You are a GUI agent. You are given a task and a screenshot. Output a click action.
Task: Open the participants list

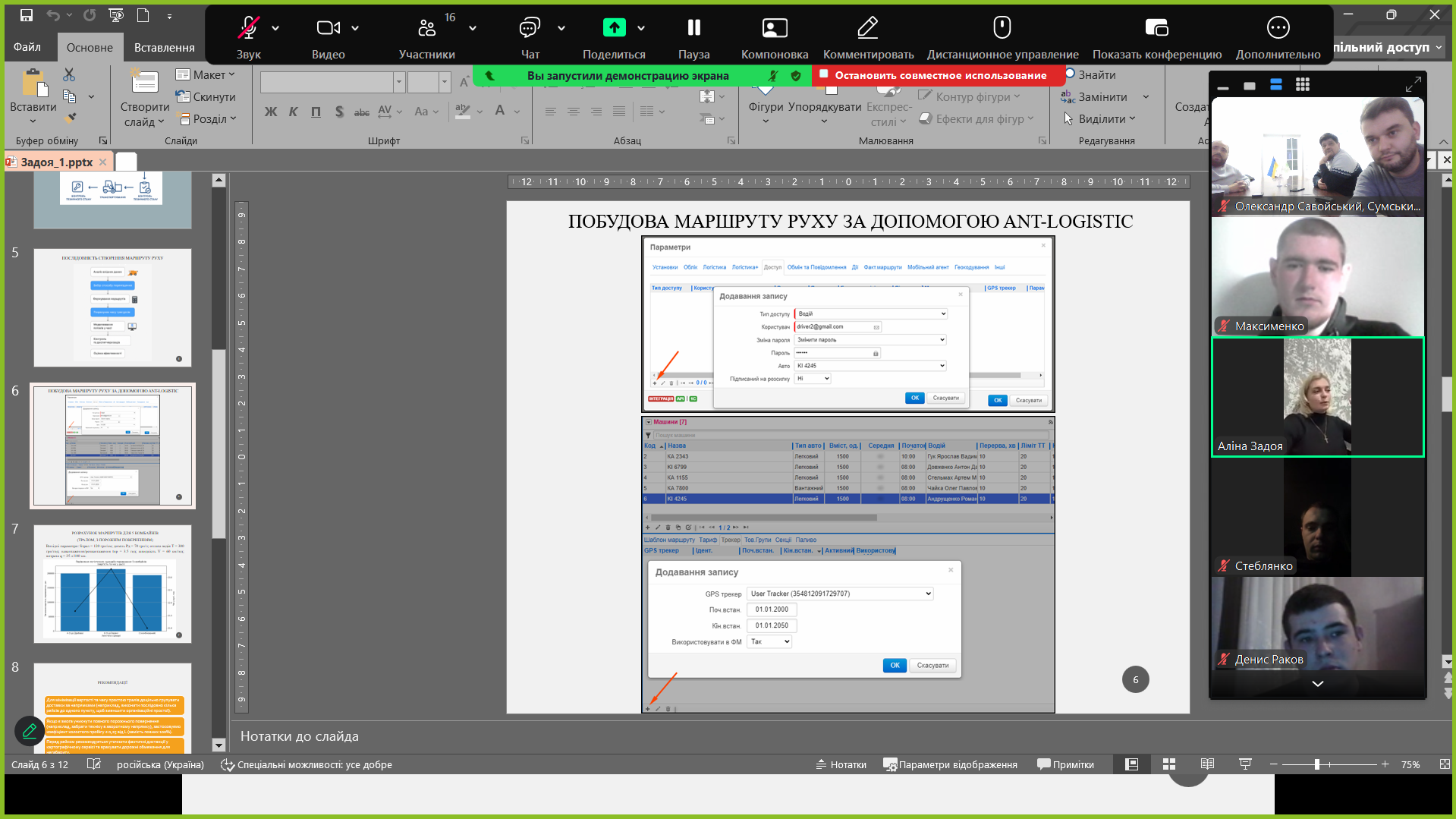click(427, 29)
